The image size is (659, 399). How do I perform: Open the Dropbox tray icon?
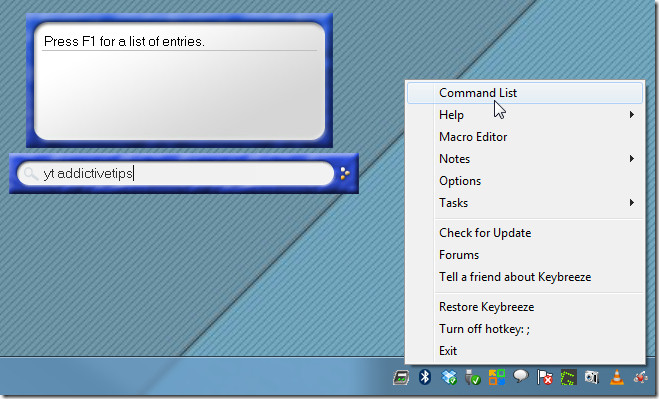click(x=449, y=377)
